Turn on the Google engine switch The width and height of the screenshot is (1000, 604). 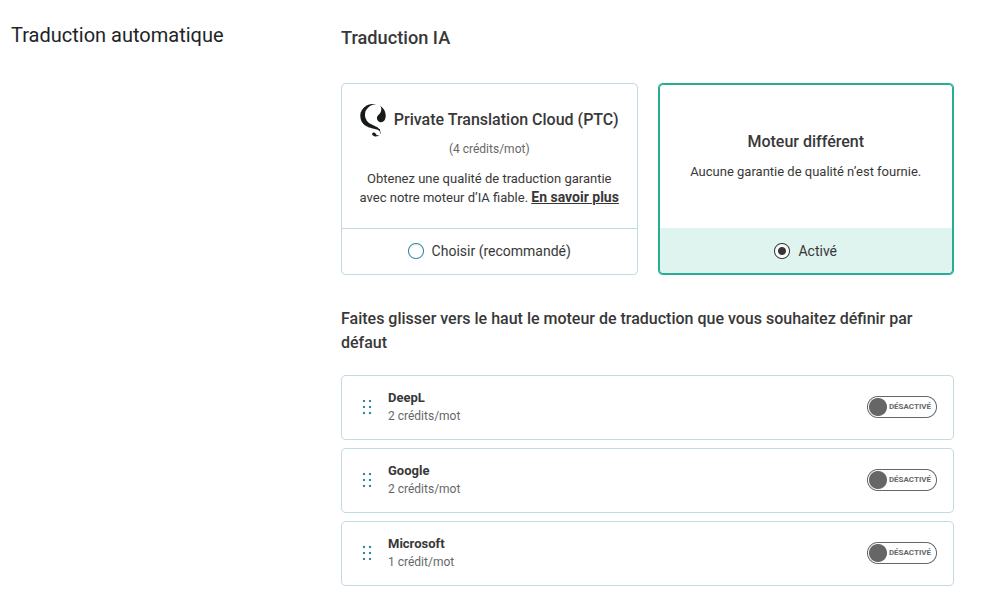pos(901,480)
